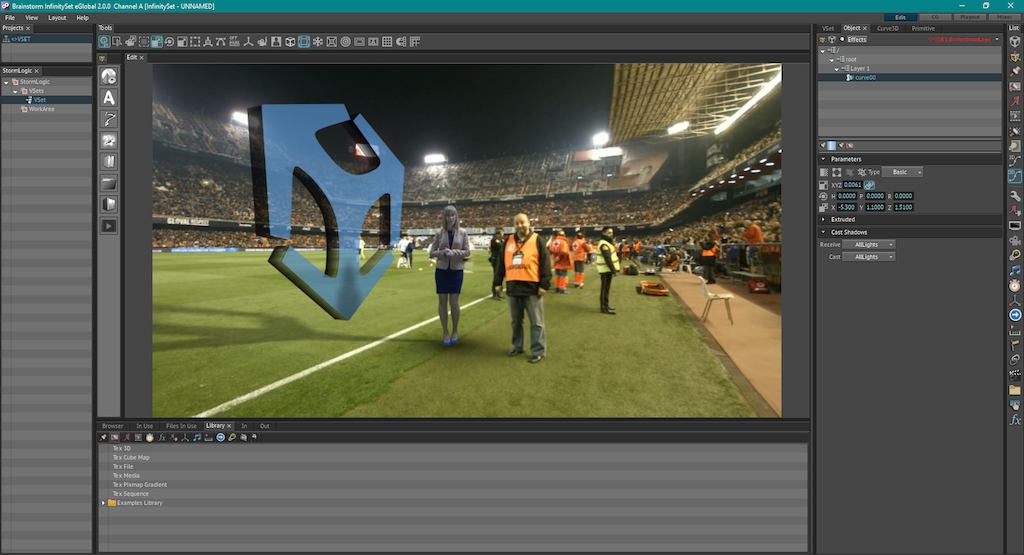Viewport: 1024px width, 555px height.
Task: Select the text 'A' creation tool
Action: tap(109, 98)
